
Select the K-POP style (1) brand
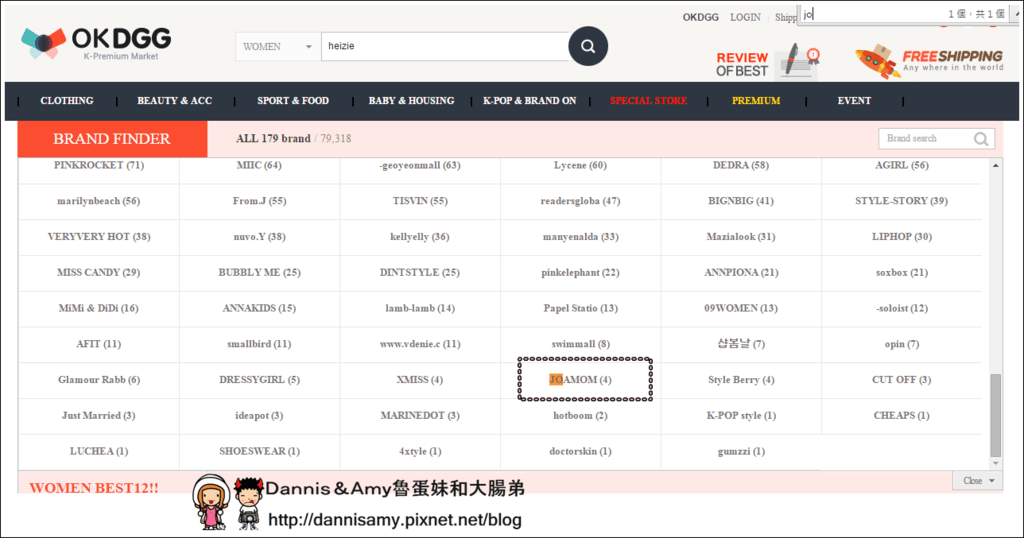(741, 415)
